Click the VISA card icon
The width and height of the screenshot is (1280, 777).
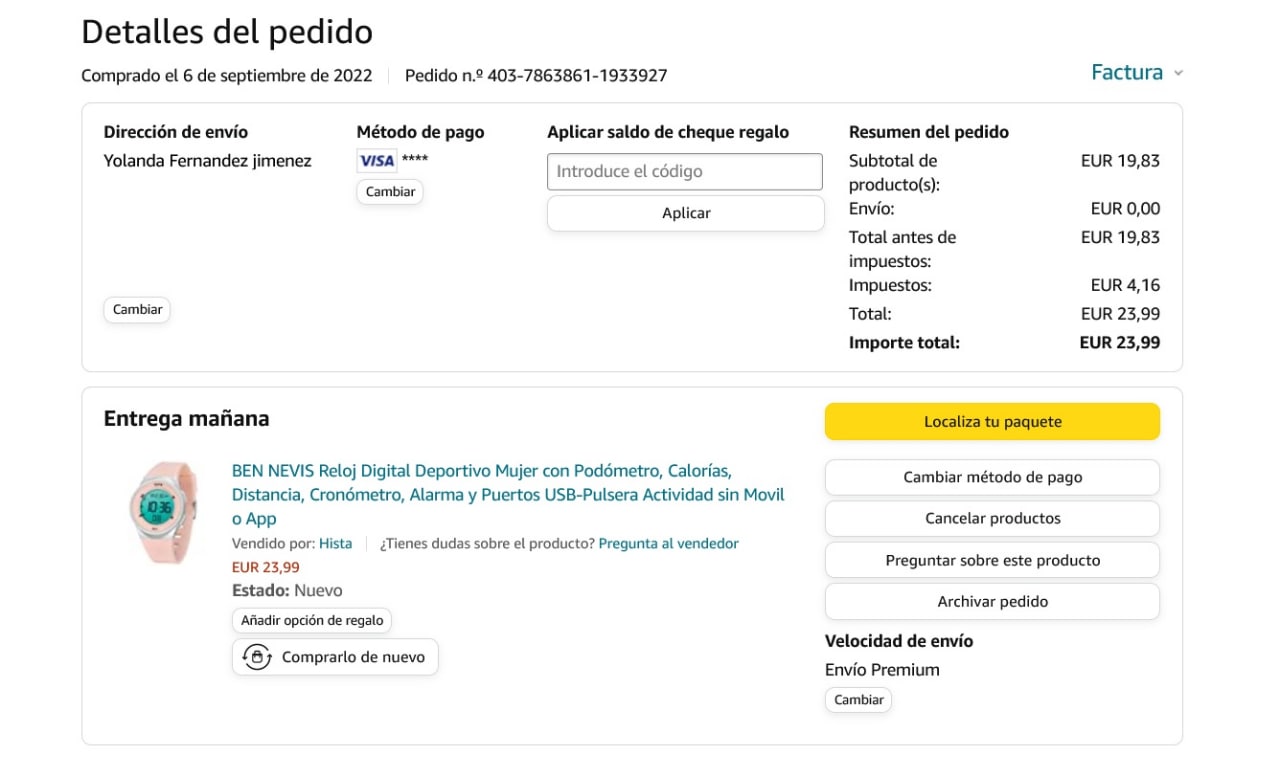point(376,161)
